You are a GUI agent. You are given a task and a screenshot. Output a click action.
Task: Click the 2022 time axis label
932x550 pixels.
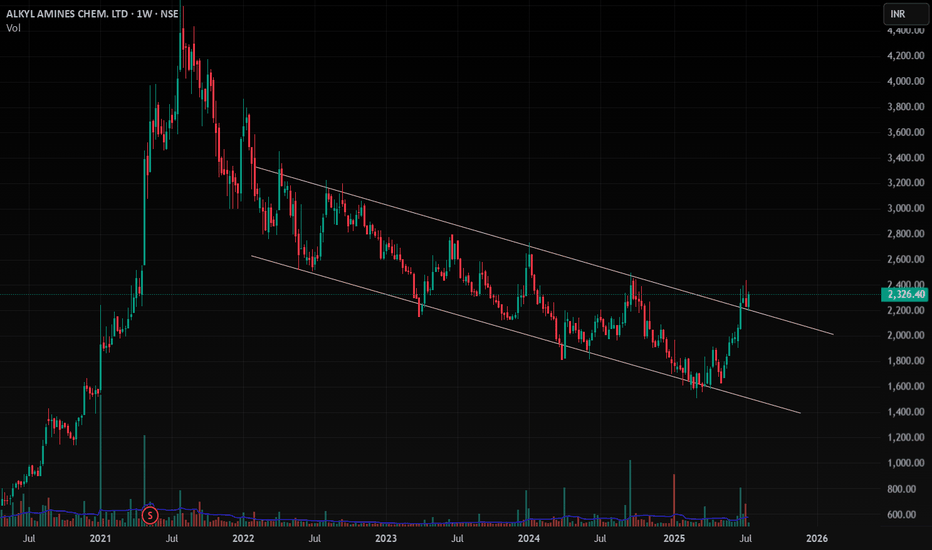click(x=243, y=539)
